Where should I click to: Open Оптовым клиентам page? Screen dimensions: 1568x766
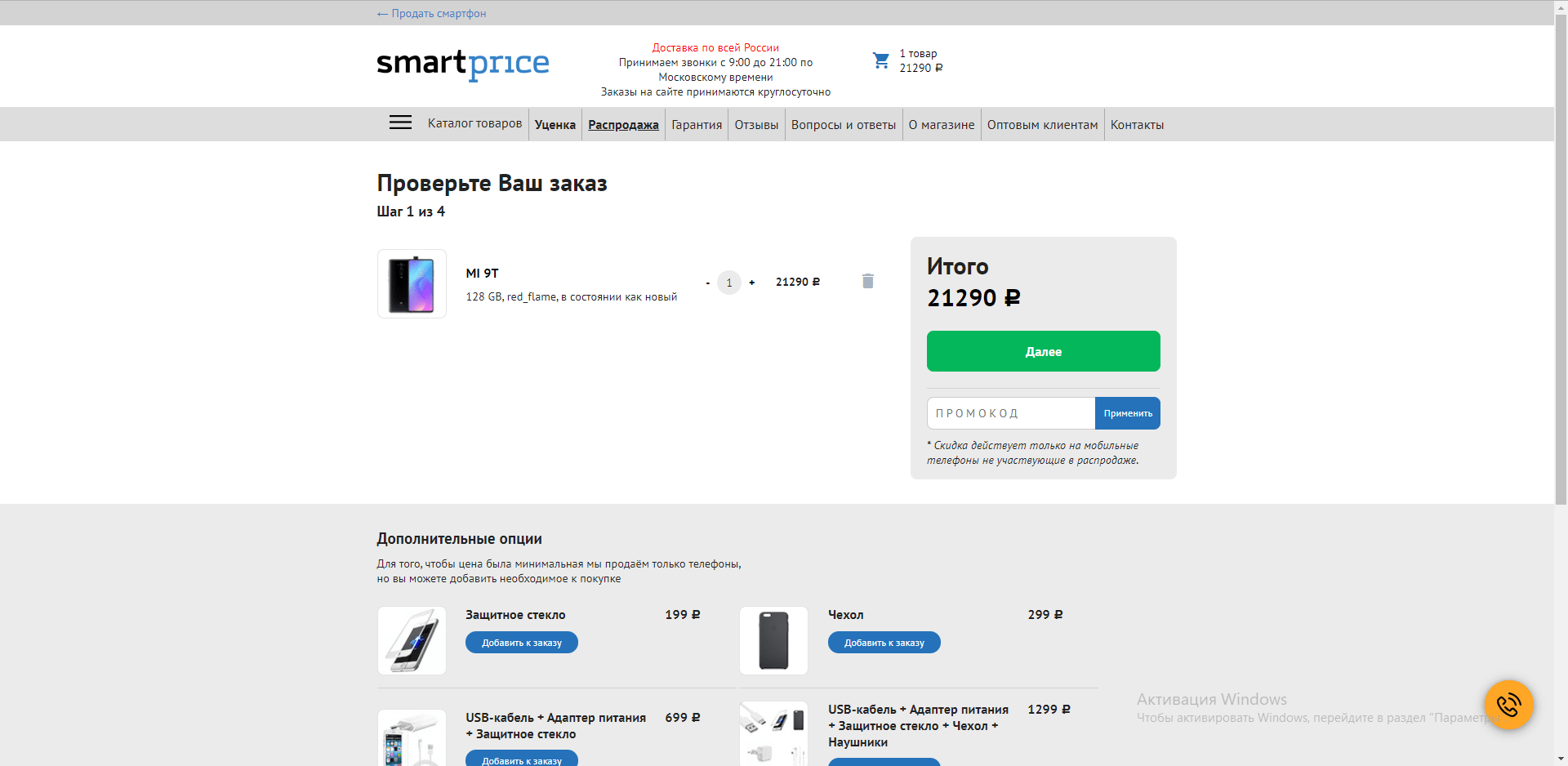click(x=1042, y=125)
